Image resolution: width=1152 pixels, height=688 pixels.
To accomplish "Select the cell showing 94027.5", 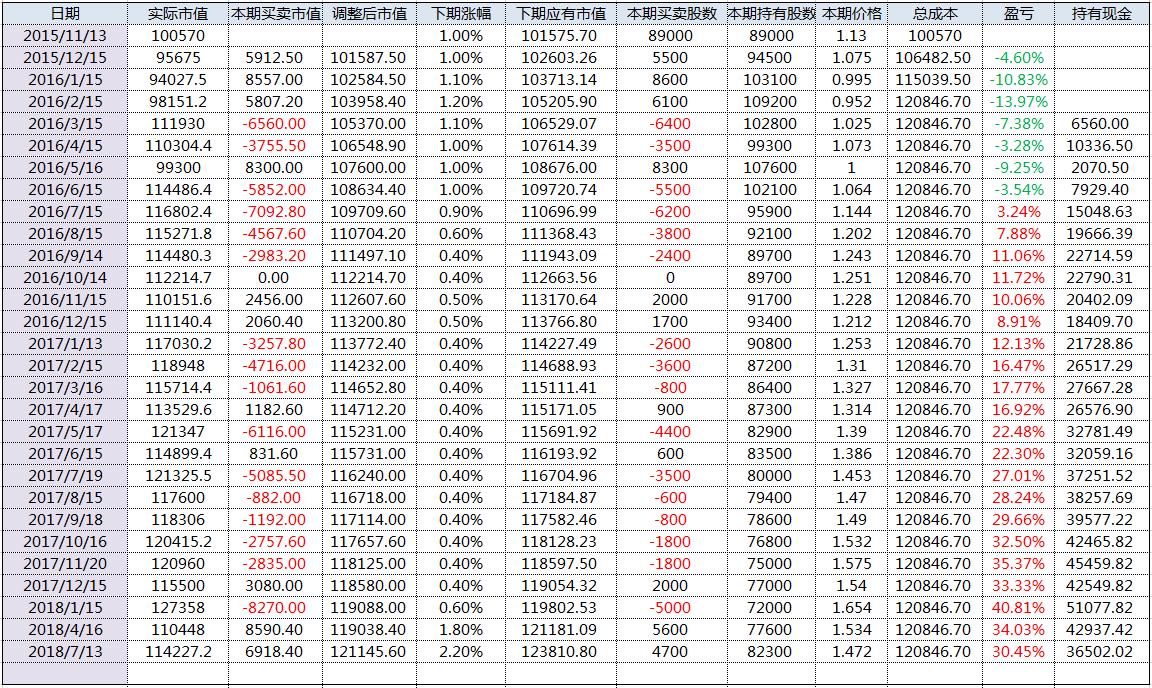I will point(178,80).
